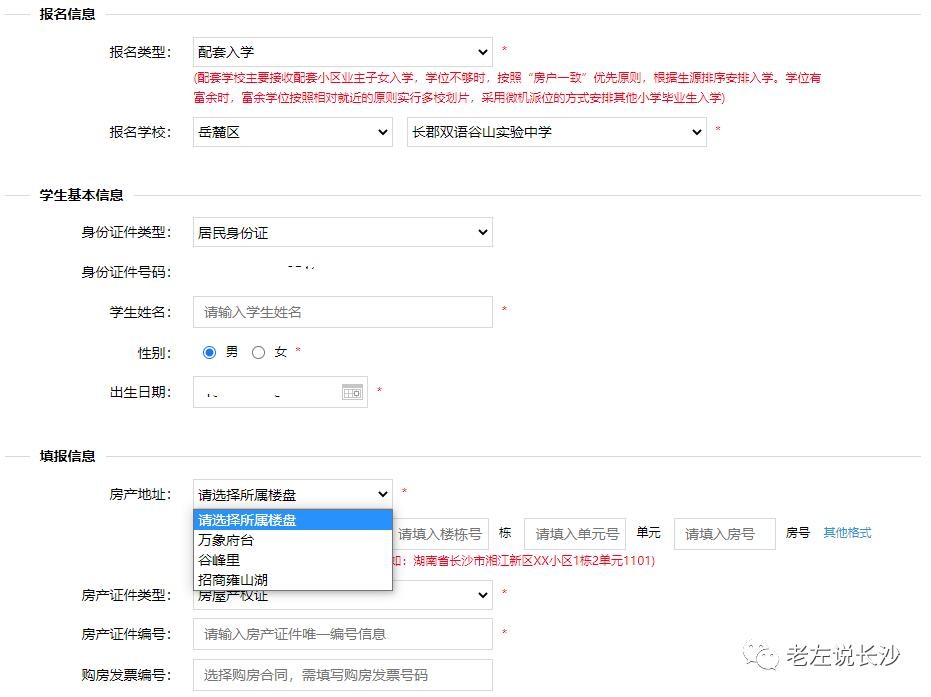
Task: Click the 请填入房号 room number field
Action: click(x=724, y=534)
